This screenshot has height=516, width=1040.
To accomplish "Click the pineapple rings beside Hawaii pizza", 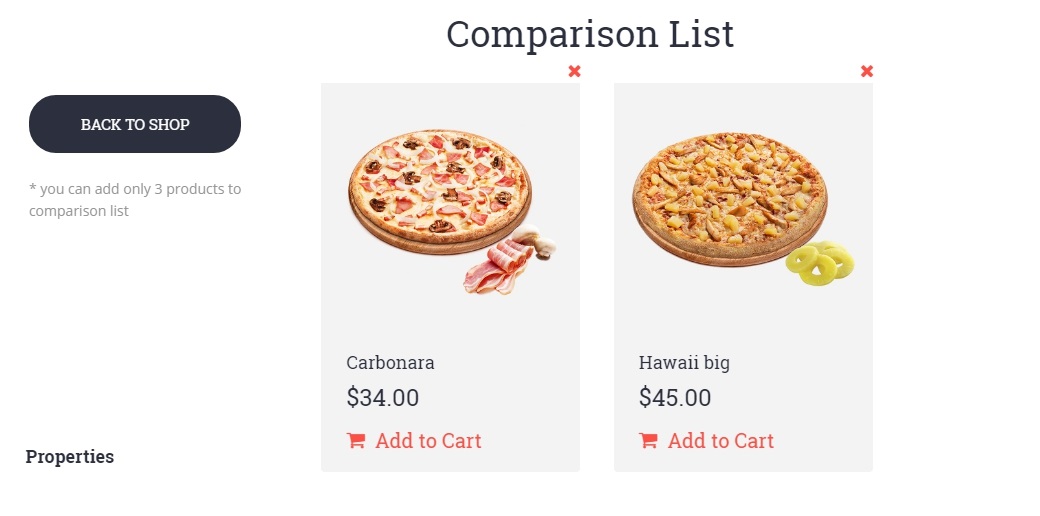I will (821, 264).
